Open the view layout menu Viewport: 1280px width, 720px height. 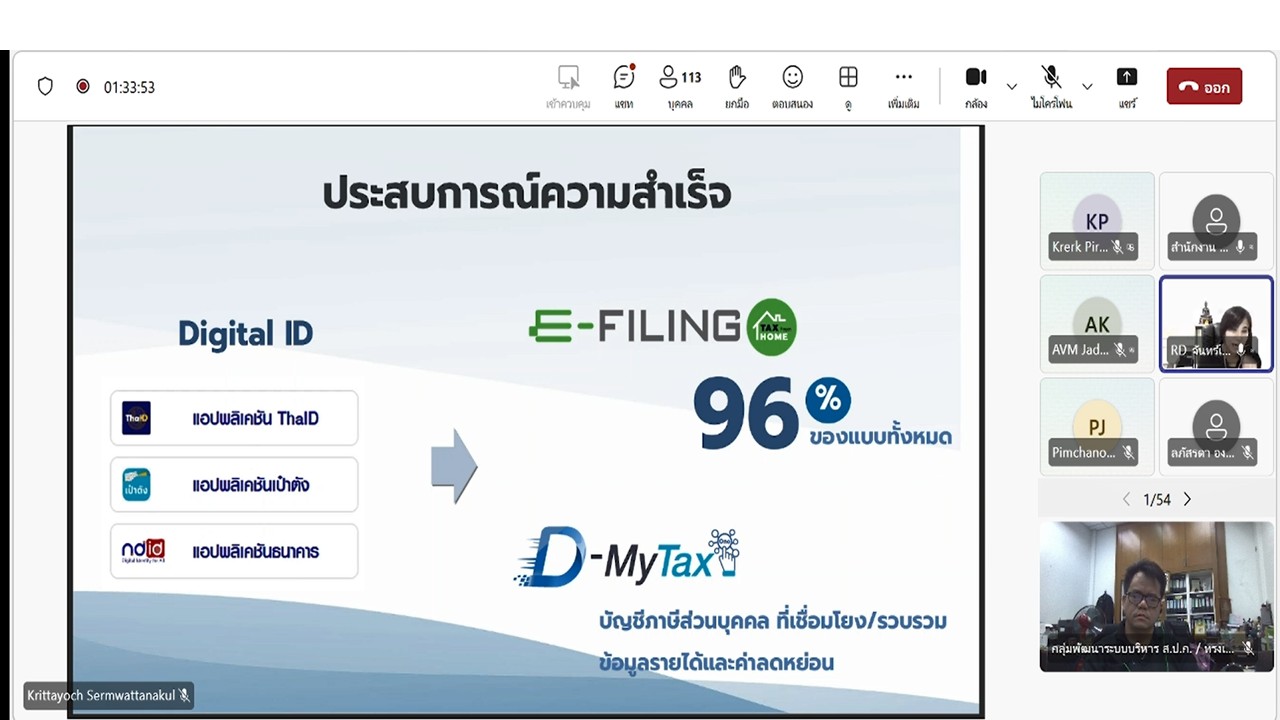[847, 76]
